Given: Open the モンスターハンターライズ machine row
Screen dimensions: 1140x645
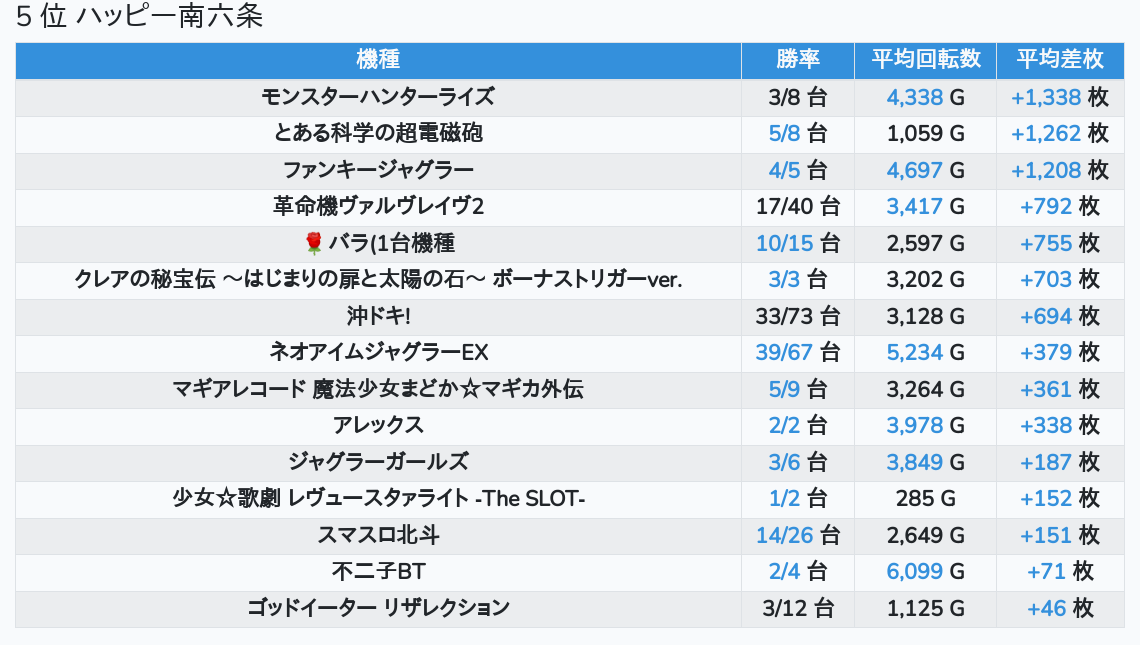Looking at the screenshot, I should coord(378,97).
